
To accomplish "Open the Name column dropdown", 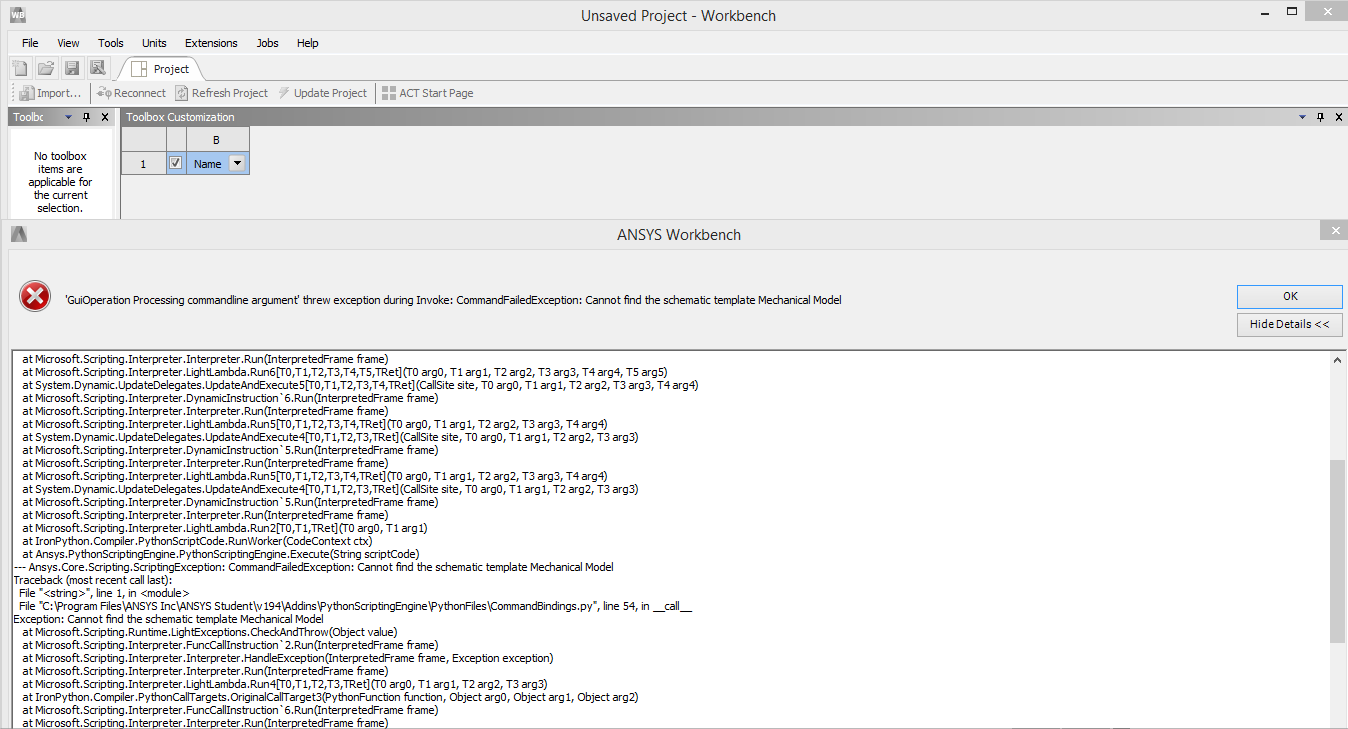I will [237, 163].
